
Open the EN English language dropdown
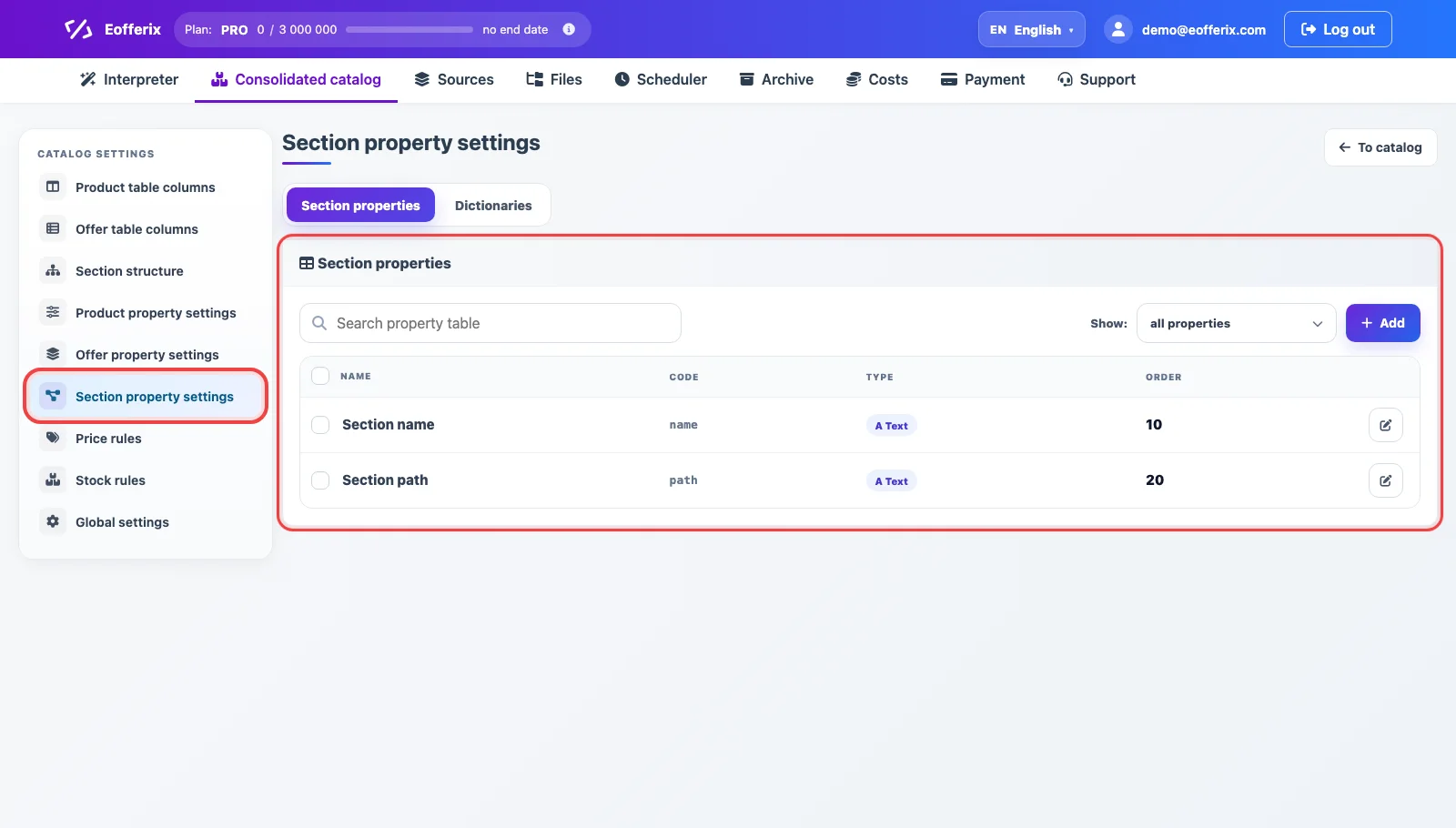click(x=1031, y=29)
